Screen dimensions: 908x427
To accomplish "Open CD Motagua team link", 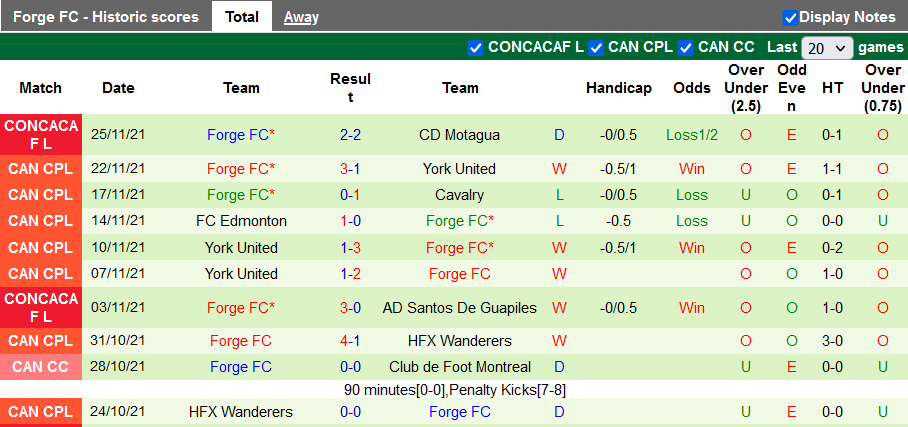I will click(460, 135).
